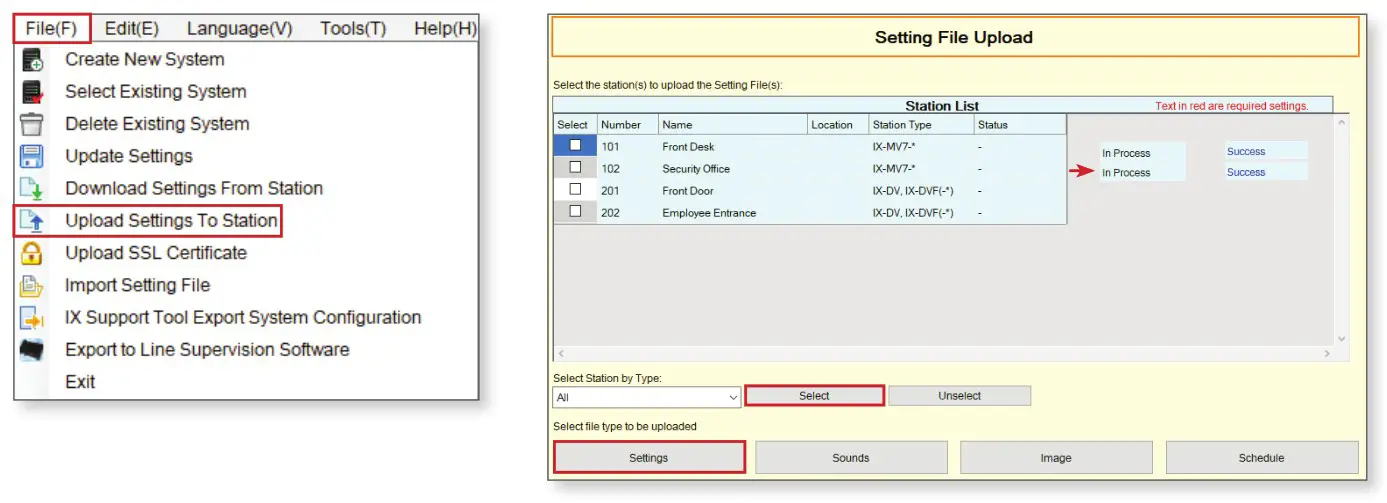Click the Number column header

(x=627, y=125)
